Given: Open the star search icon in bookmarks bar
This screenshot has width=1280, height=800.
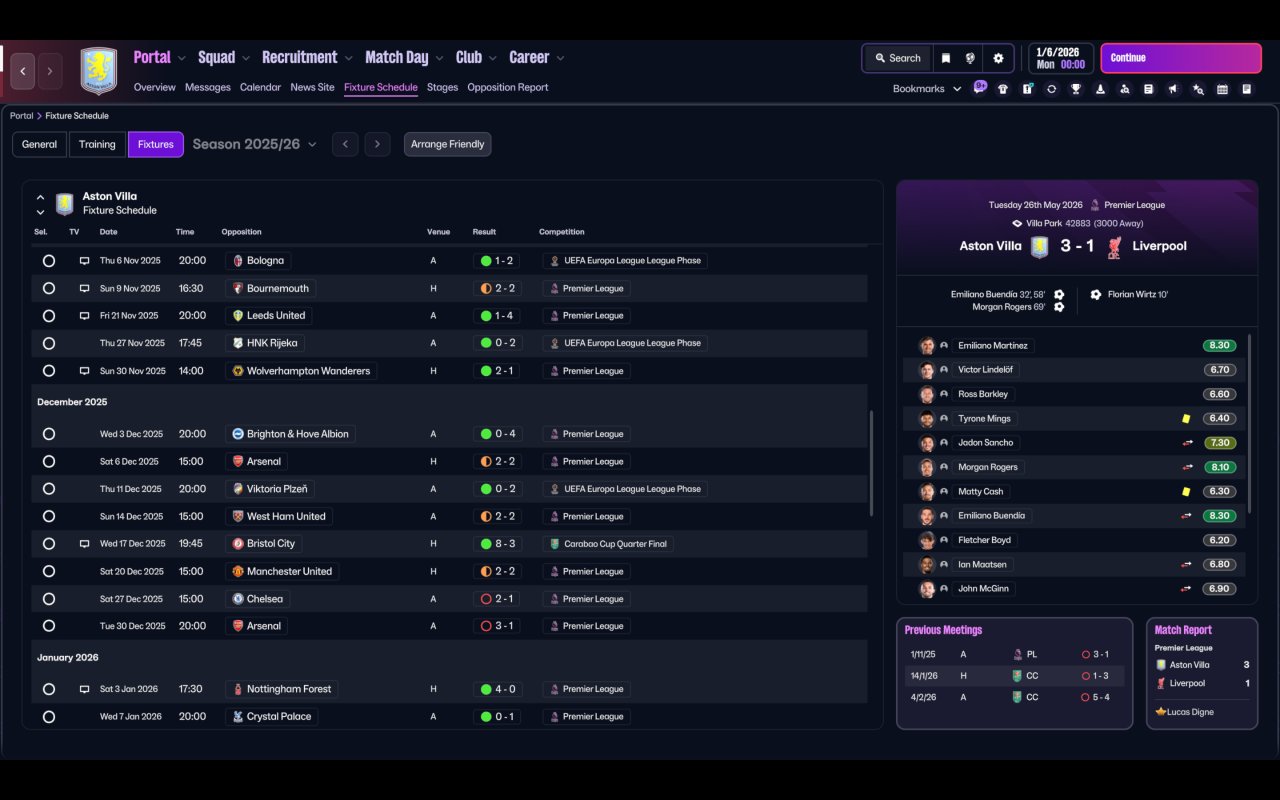Looking at the screenshot, I should (1198, 89).
